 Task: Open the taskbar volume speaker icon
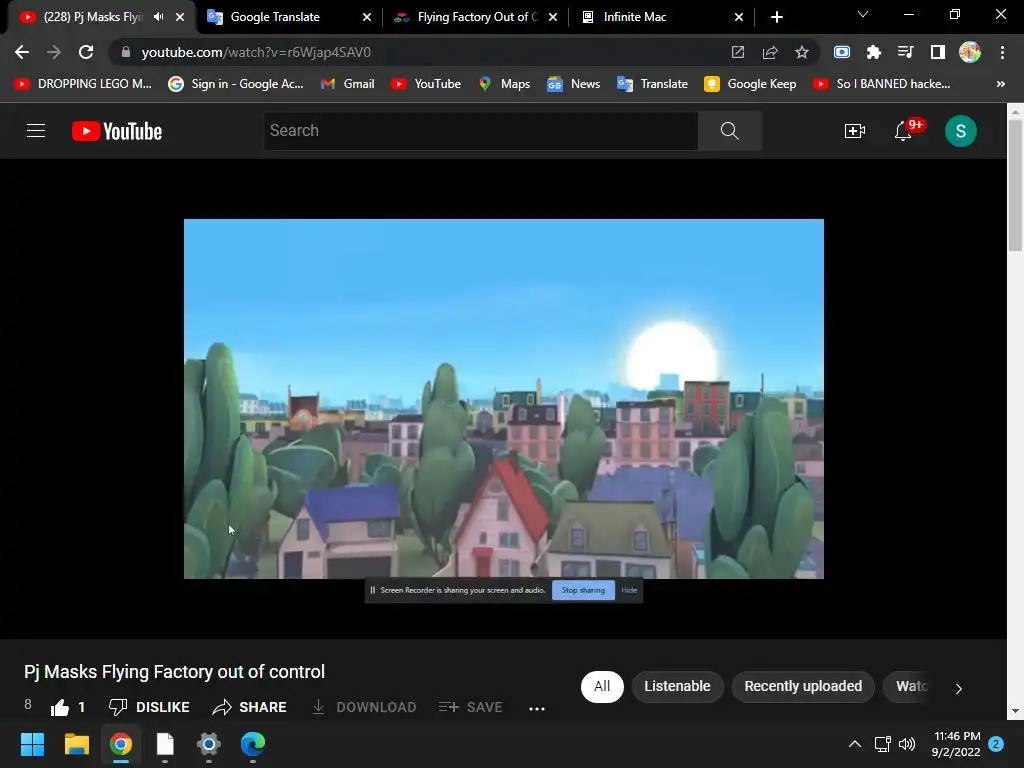point(907,744)
